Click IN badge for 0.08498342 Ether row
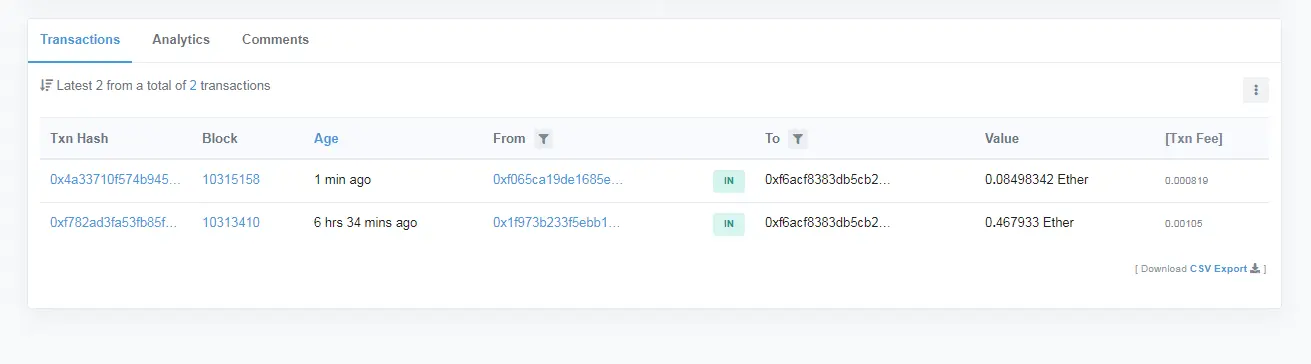The width and height of the screenshot is (1311, 364). 729,181
